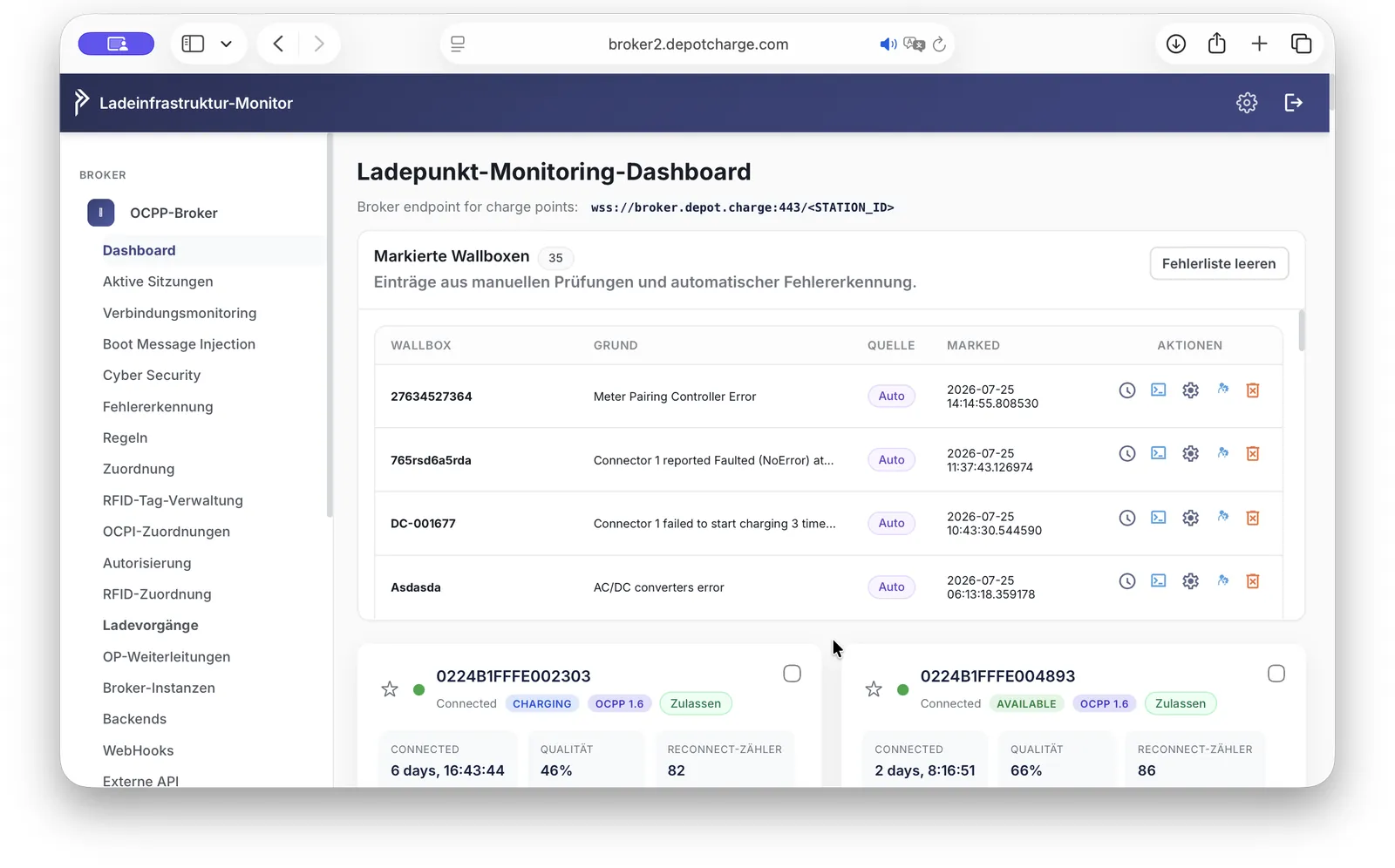The image size is (1395, 868).
Task: Click Zulassen on 0224B1FFFE002303 card
Action: [696, 704]
